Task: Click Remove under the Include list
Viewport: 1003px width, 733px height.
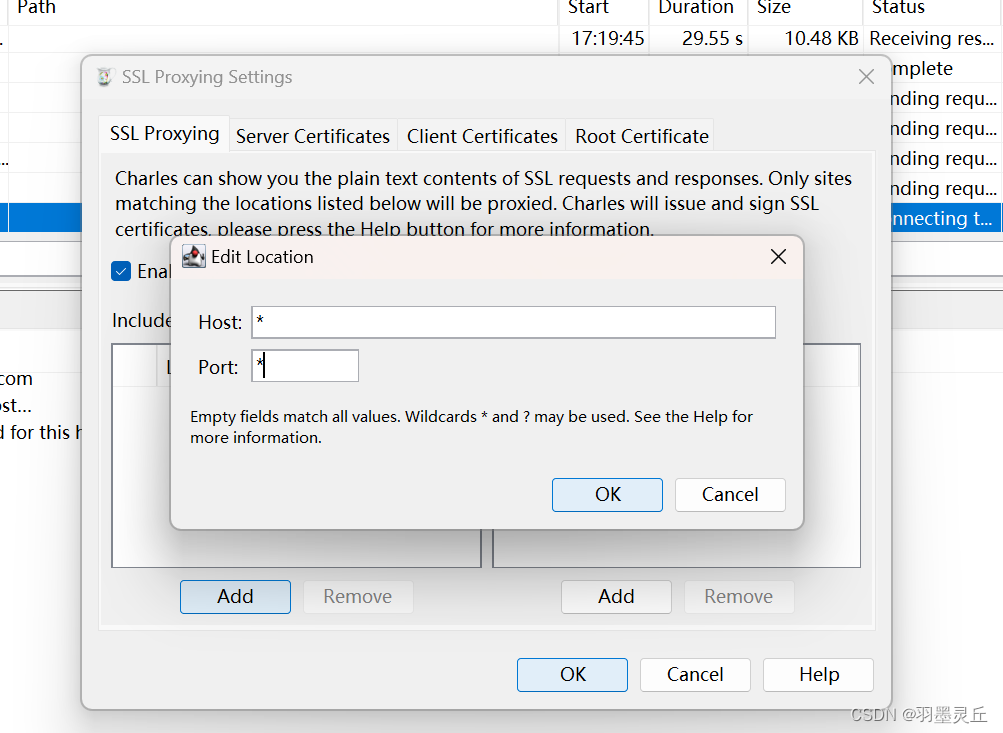Action: point(358,596)
